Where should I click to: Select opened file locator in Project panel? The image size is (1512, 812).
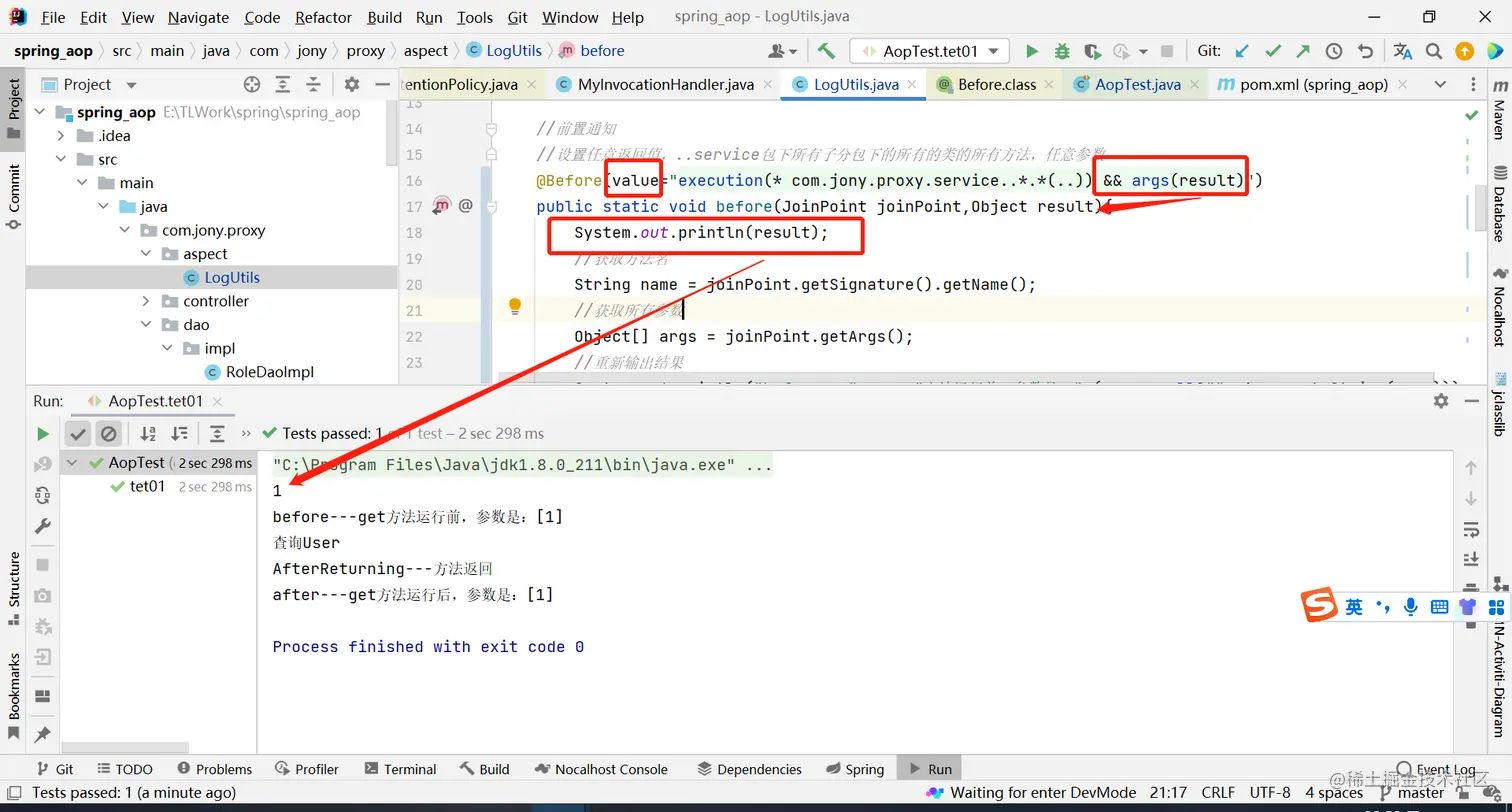252,85
